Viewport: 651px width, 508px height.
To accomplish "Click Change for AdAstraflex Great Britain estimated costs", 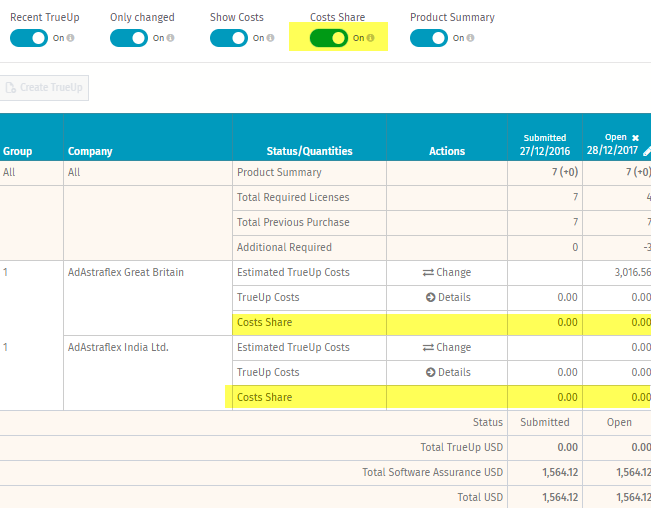I will point(447,272).
